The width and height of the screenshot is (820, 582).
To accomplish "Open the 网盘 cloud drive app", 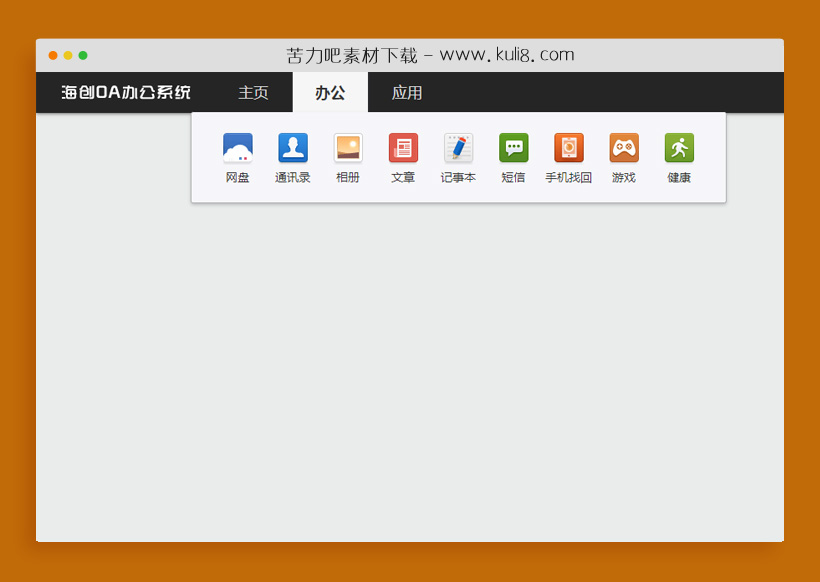I will pyautogui.click(x=237, y=149).
